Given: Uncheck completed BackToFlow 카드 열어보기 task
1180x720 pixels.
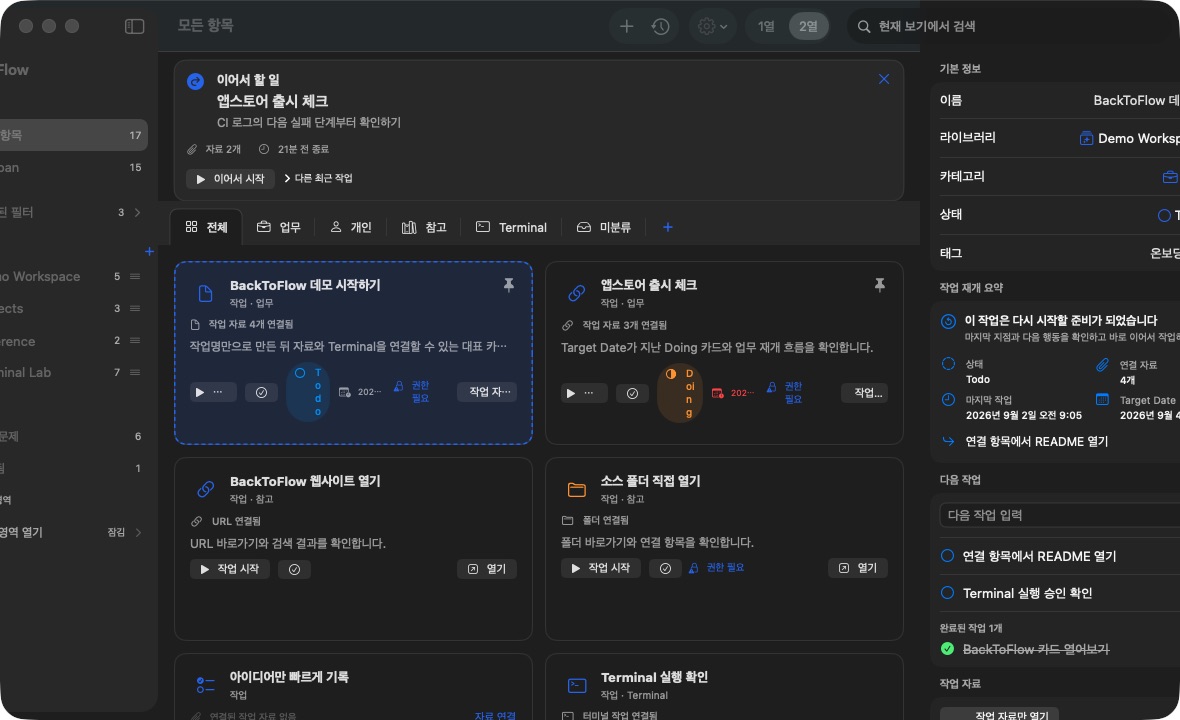Looking at the screenshot, I should pos(947,649).
